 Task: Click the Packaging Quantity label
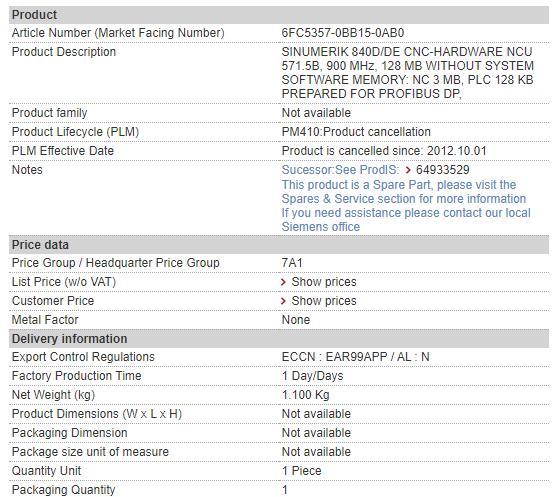(x=64, y=490)
